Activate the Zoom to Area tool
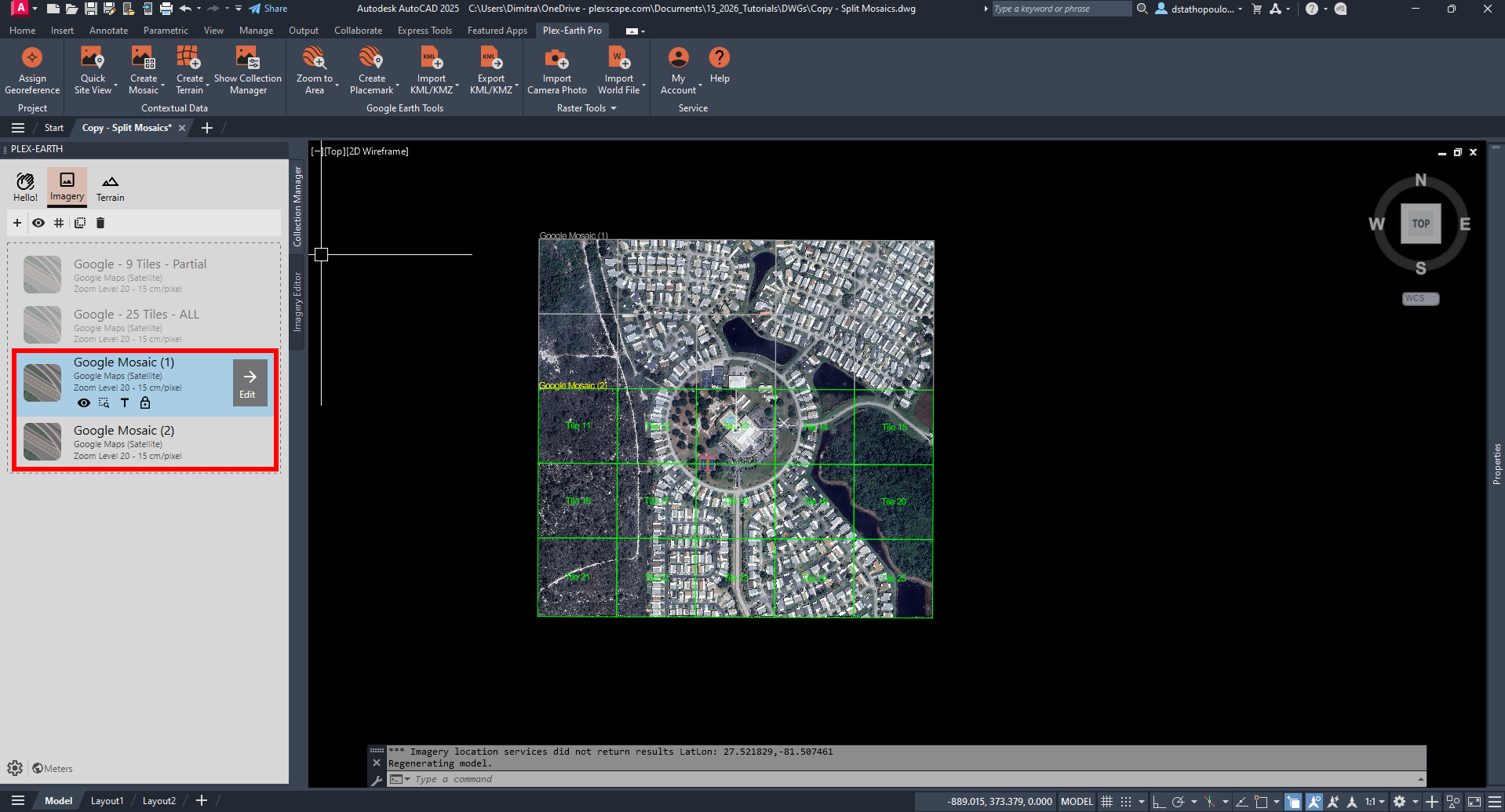Viewport: 1505px width, 812px height. point(315,69)
